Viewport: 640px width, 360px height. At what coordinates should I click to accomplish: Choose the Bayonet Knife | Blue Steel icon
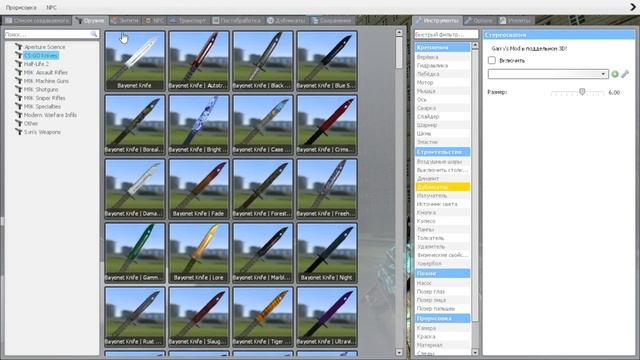pos(327,61)
